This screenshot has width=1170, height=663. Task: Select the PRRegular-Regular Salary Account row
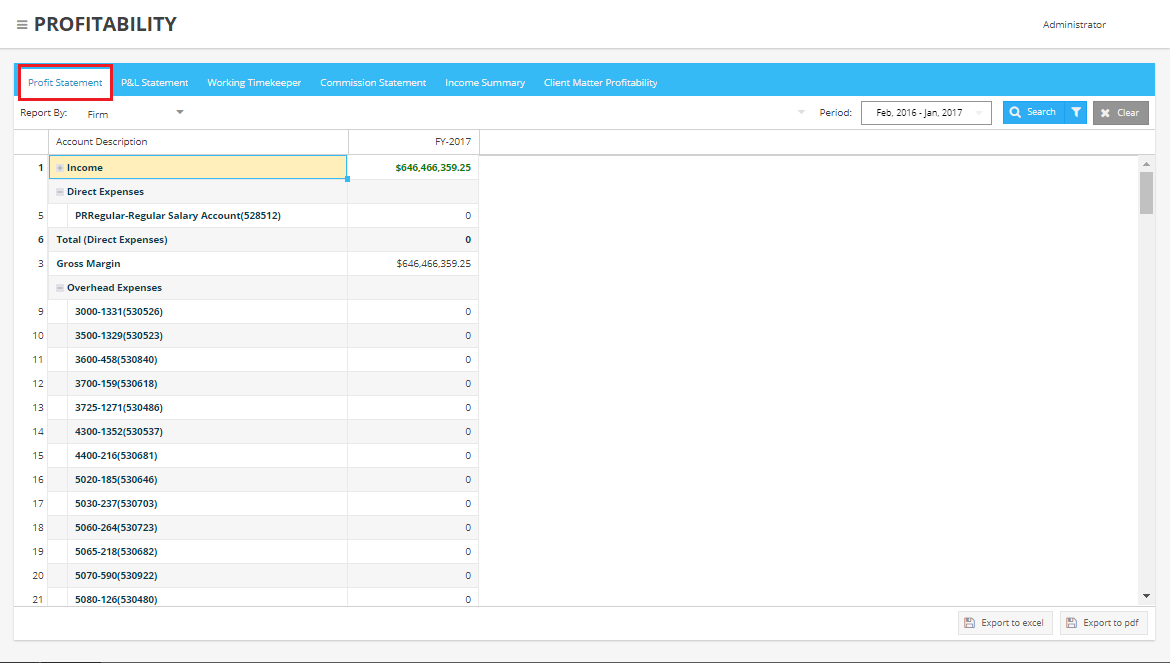click(177, 216)
